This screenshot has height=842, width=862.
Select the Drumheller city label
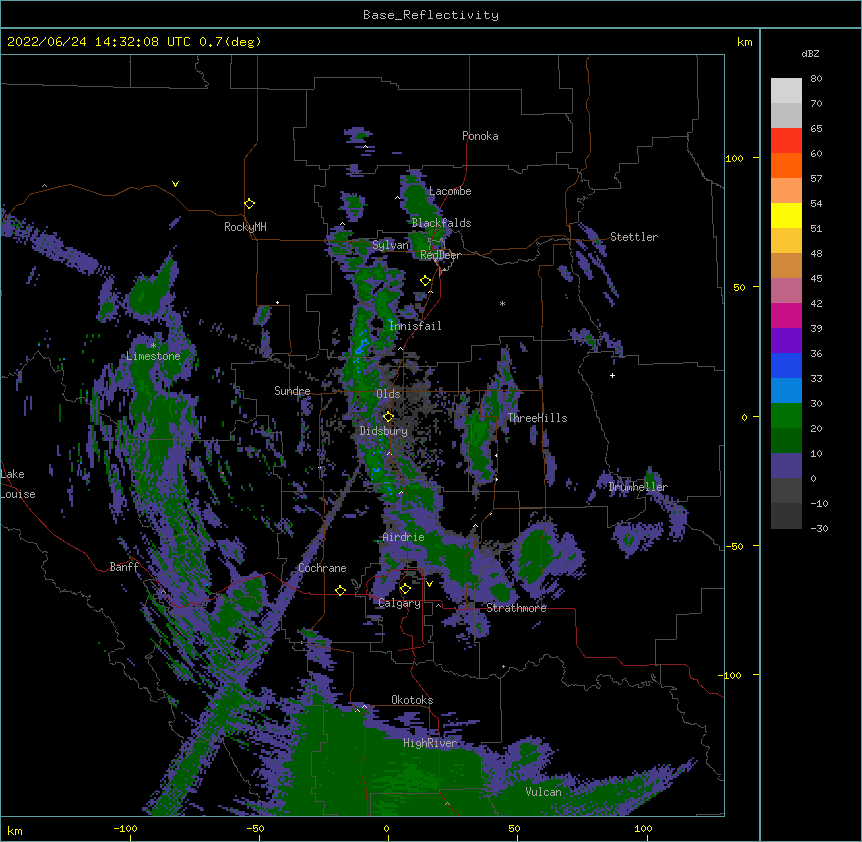[638, 487]
